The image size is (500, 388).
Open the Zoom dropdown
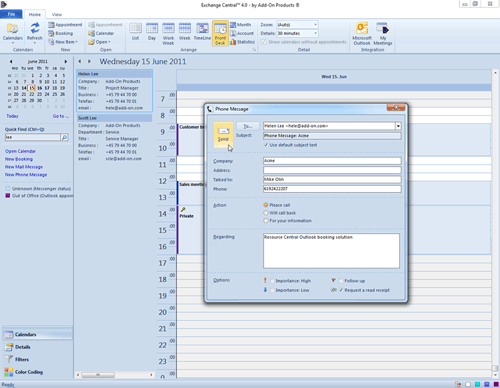(x=315, y=25)
